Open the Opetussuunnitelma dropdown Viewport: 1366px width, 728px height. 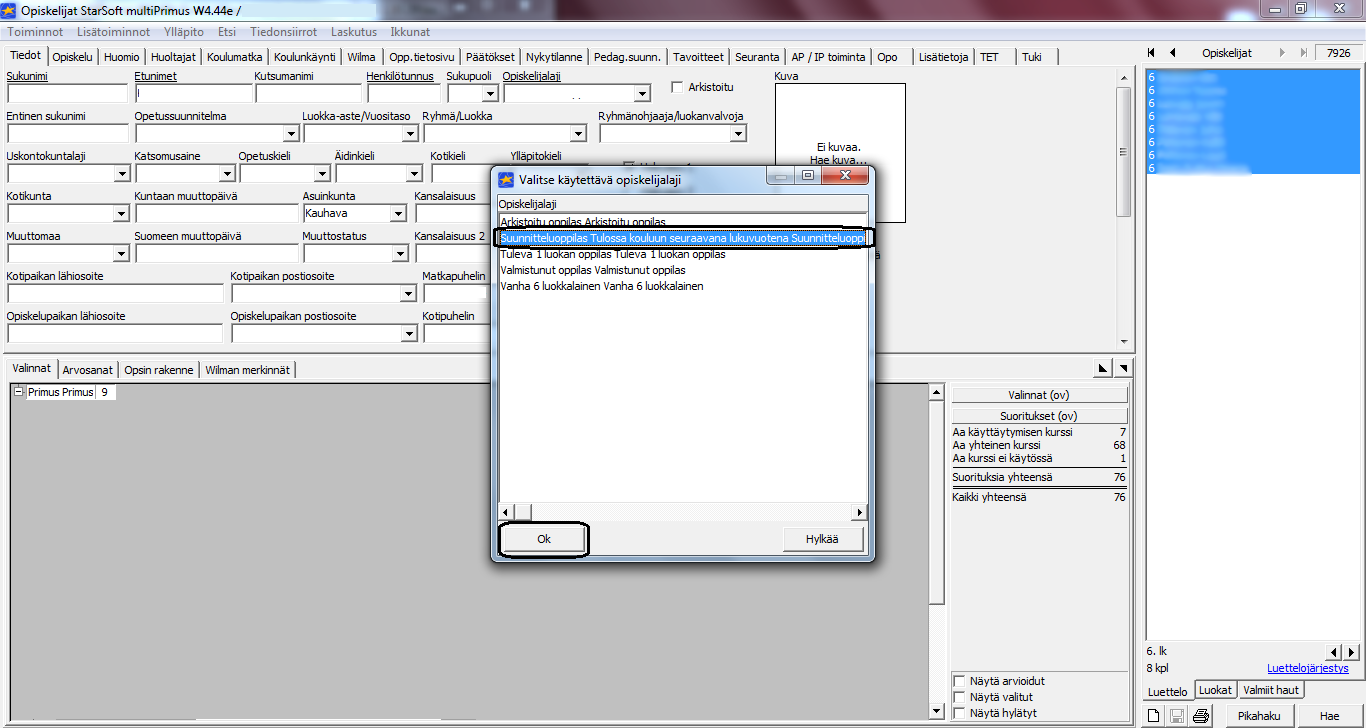click(x=290, y=134)
